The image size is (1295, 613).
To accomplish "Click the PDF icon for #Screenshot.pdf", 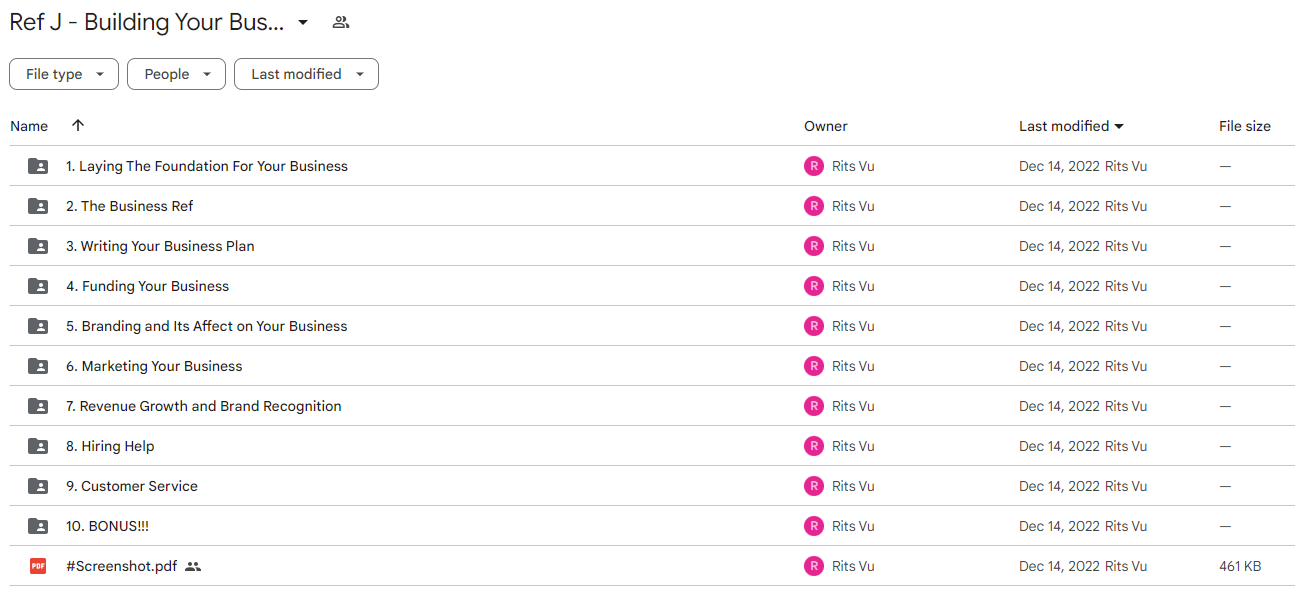I will pos(38,566).
